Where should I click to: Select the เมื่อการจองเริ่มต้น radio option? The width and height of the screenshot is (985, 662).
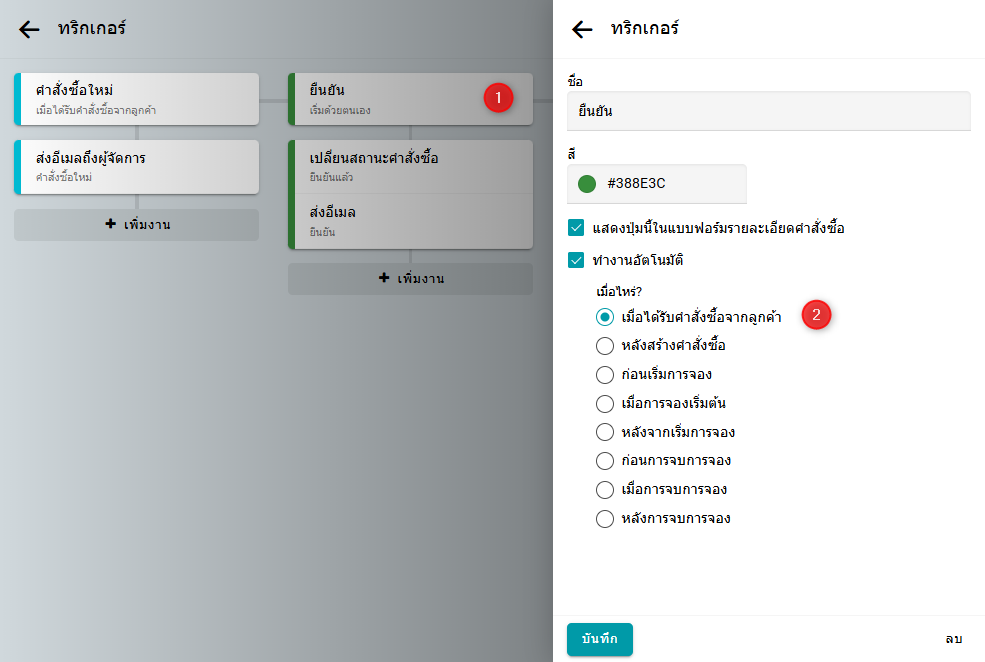[x=604, y=404]
